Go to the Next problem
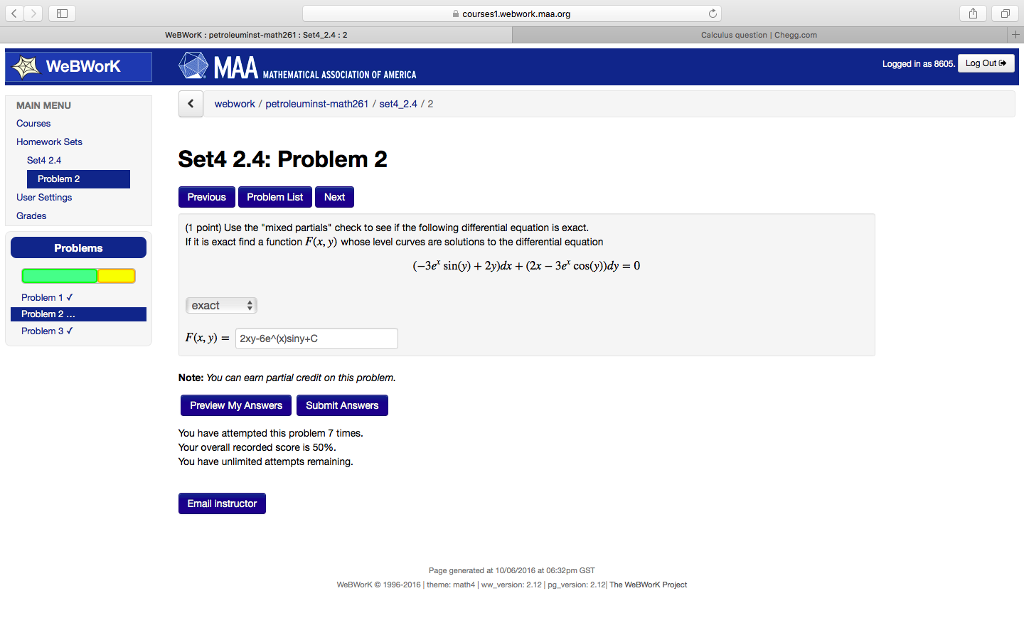 [334, 197]
